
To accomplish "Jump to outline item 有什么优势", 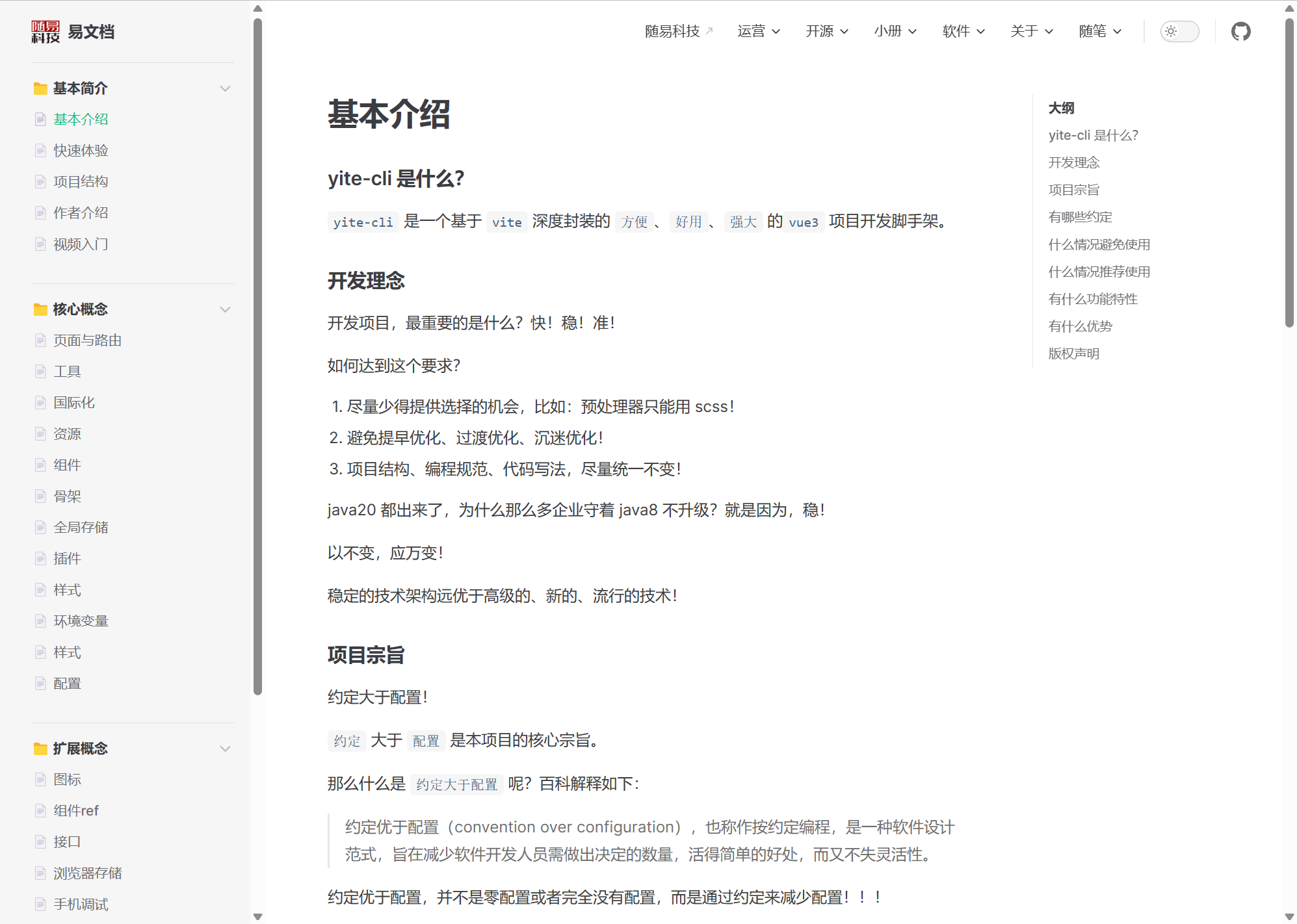I will click(1080, 326).
